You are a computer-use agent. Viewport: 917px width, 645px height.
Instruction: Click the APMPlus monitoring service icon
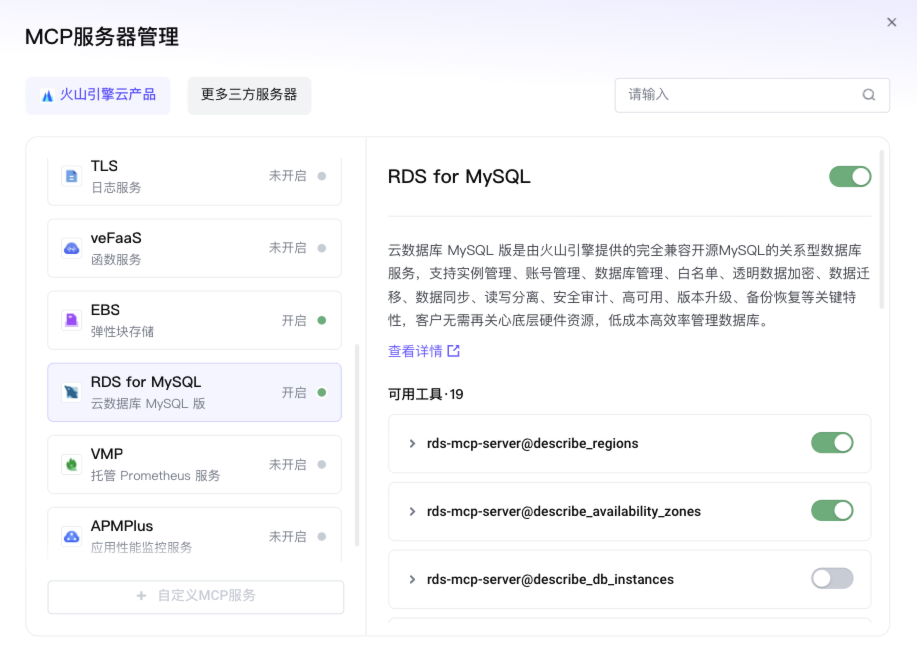point(71,536)
